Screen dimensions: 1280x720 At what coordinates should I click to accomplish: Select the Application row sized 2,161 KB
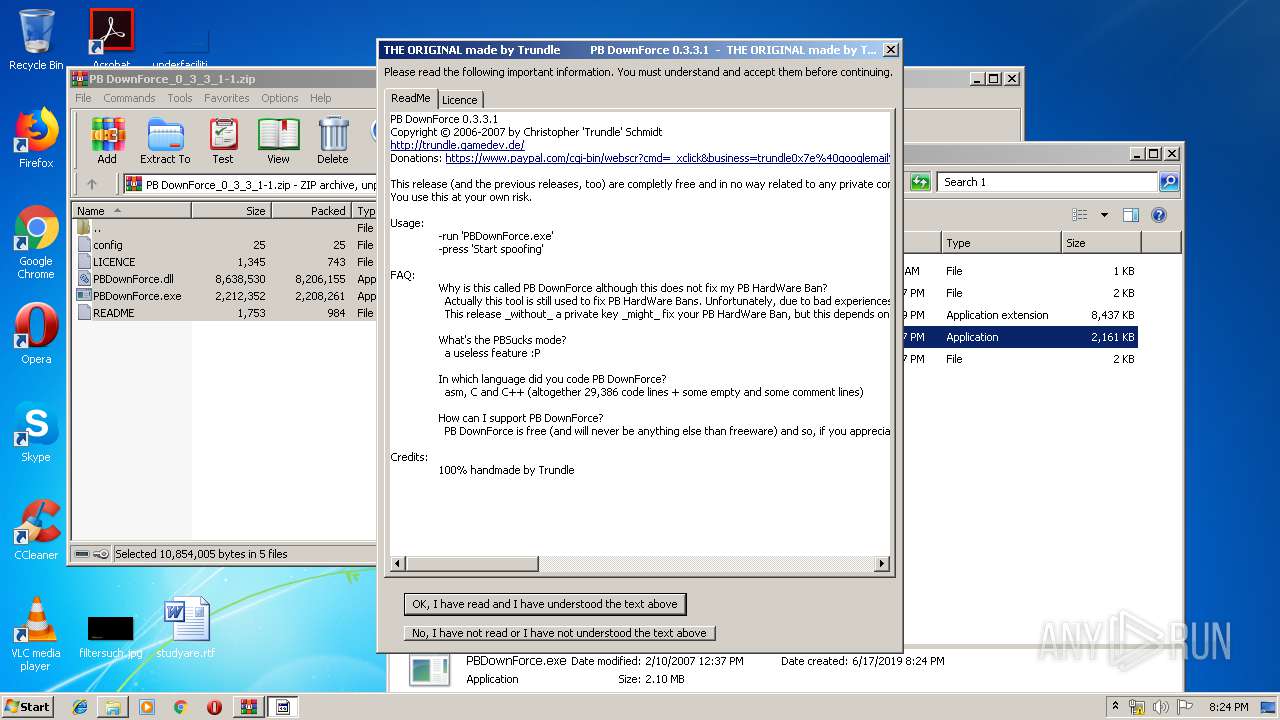point(1020,337)
